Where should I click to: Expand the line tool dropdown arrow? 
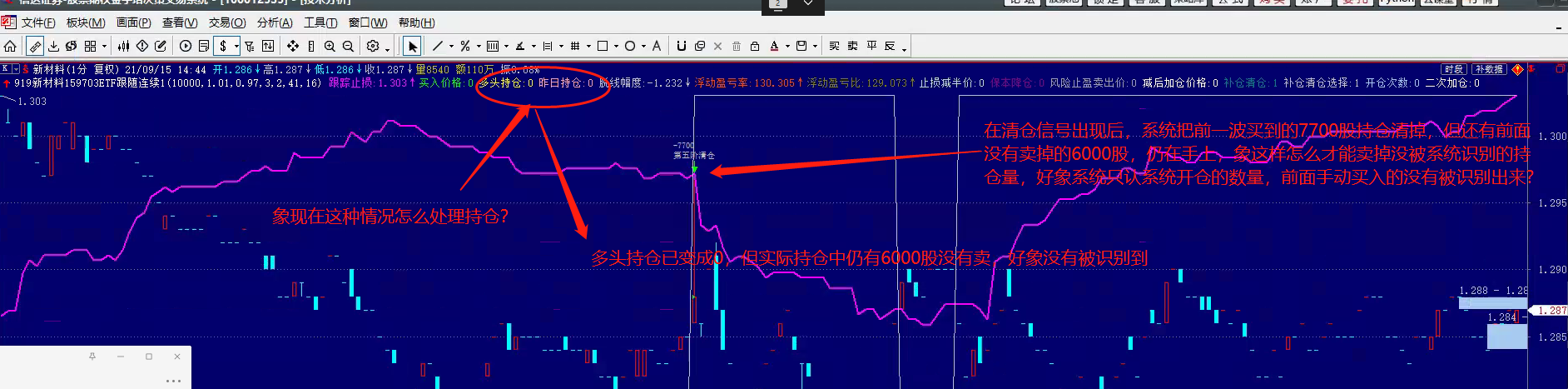tap(452, 46)
